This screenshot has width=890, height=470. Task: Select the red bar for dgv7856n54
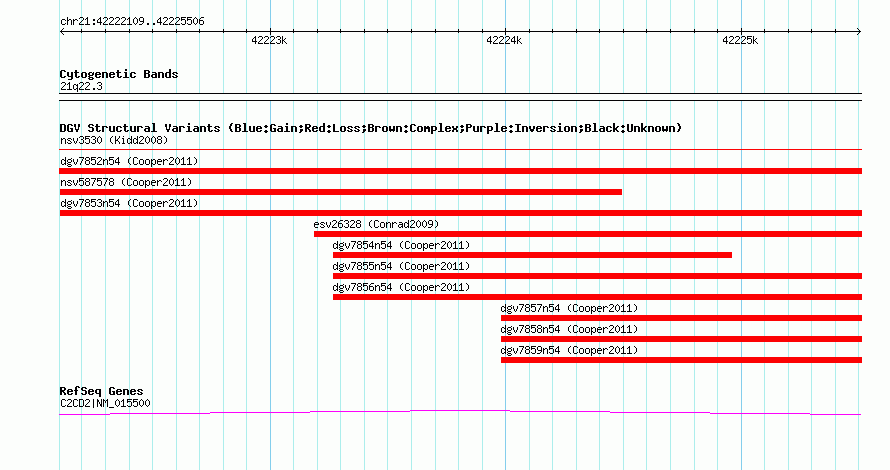(597, 297)
